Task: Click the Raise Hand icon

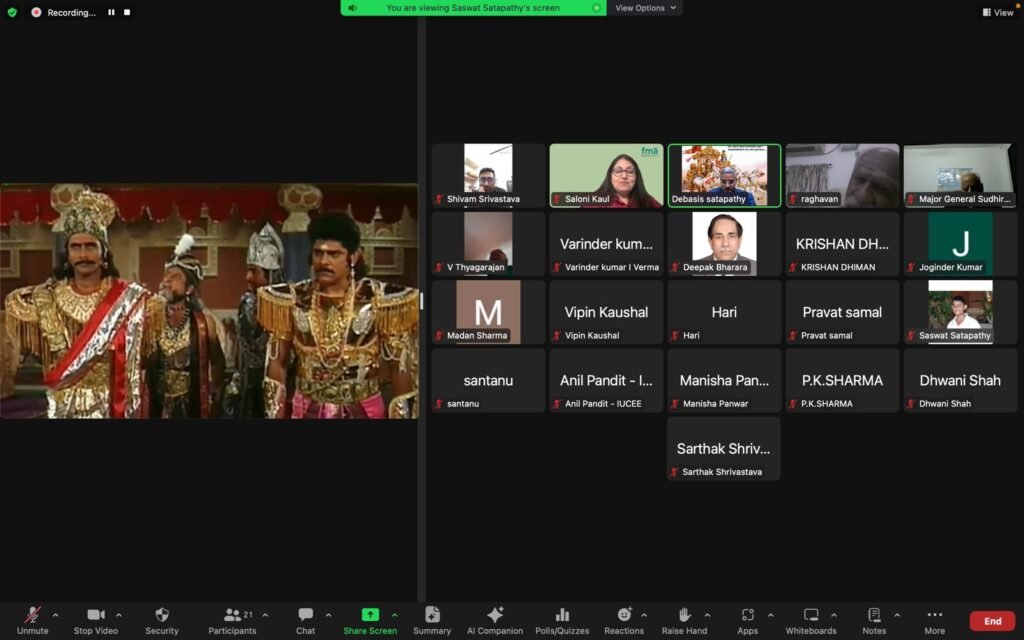Action: tap(684, 615)
